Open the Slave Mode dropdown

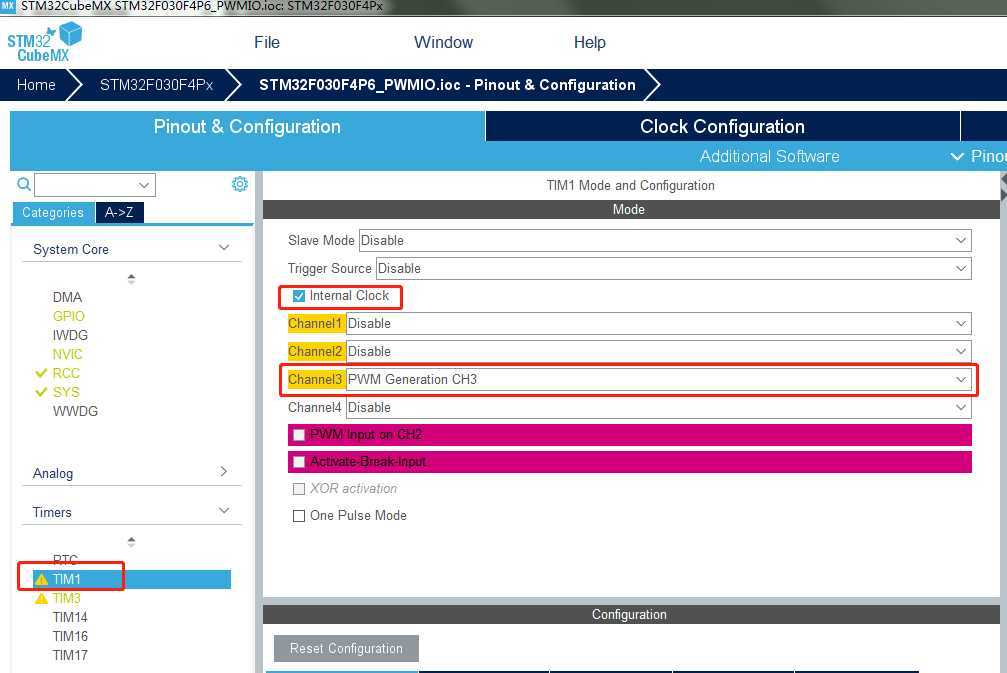(x=665, y=240)
